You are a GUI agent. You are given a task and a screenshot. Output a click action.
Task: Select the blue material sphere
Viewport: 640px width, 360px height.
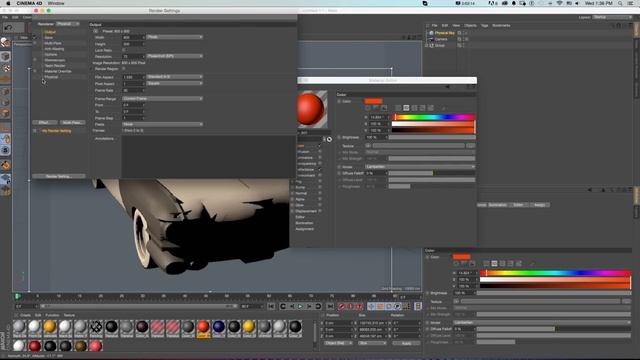click(x=218, y=327)
